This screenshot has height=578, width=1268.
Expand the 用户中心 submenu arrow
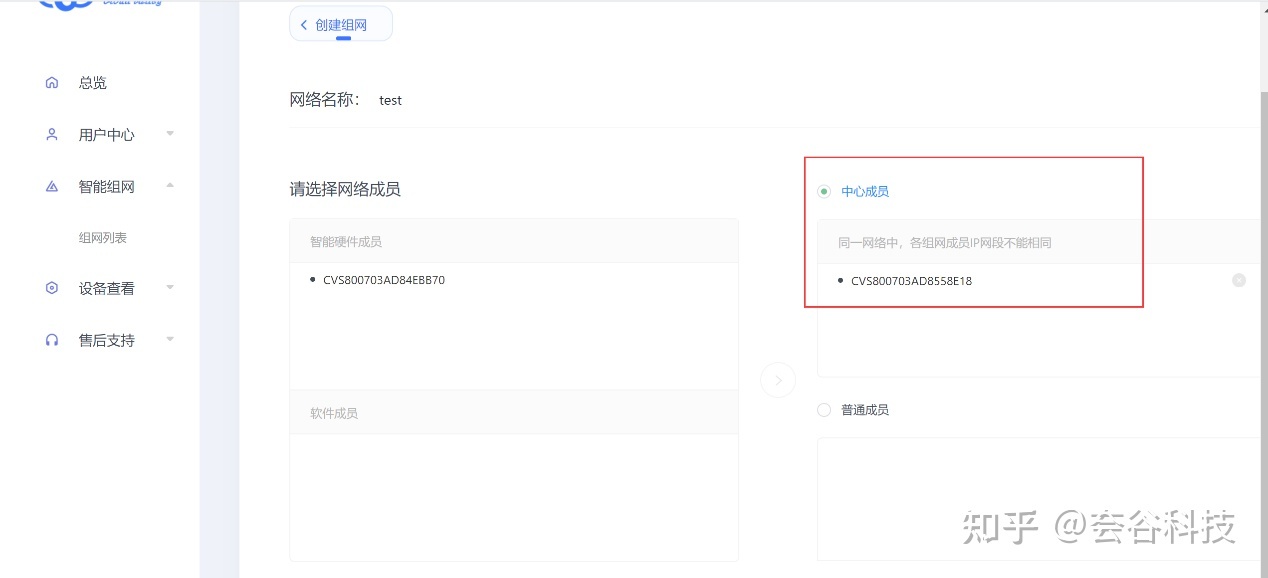tap(170, 134)
